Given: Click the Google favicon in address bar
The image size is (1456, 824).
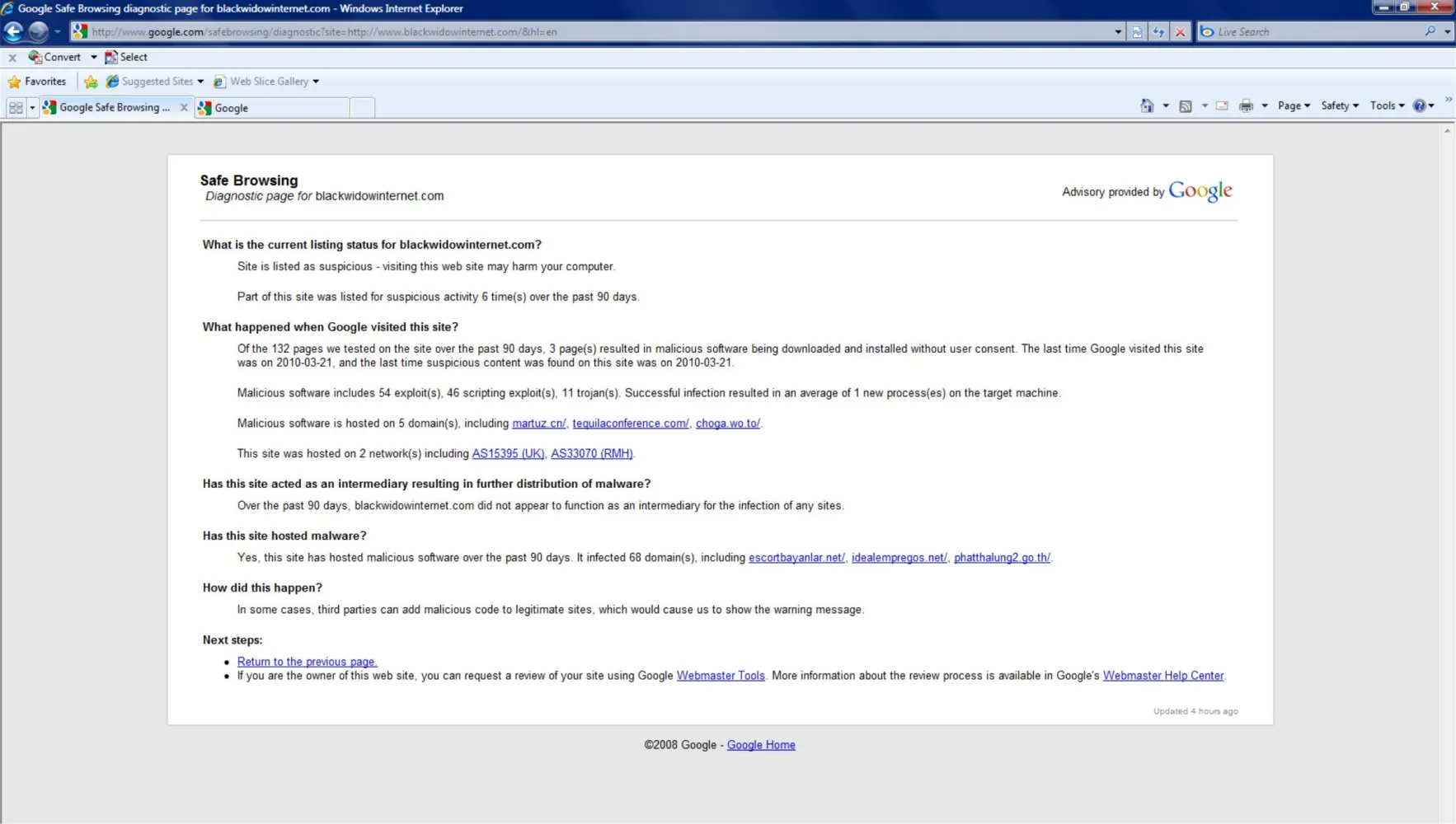Looking at the screenshot, I should click(80, 31).
